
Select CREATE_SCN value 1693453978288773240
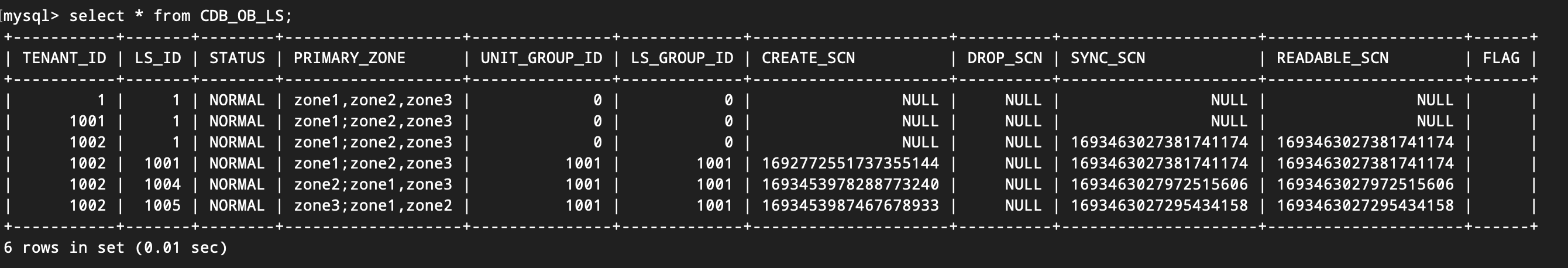tap(850, 184)
